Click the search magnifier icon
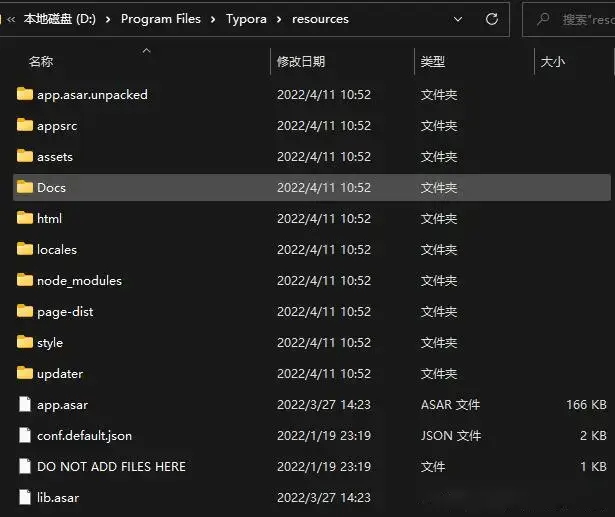615x517 pixels. [543, 19]
